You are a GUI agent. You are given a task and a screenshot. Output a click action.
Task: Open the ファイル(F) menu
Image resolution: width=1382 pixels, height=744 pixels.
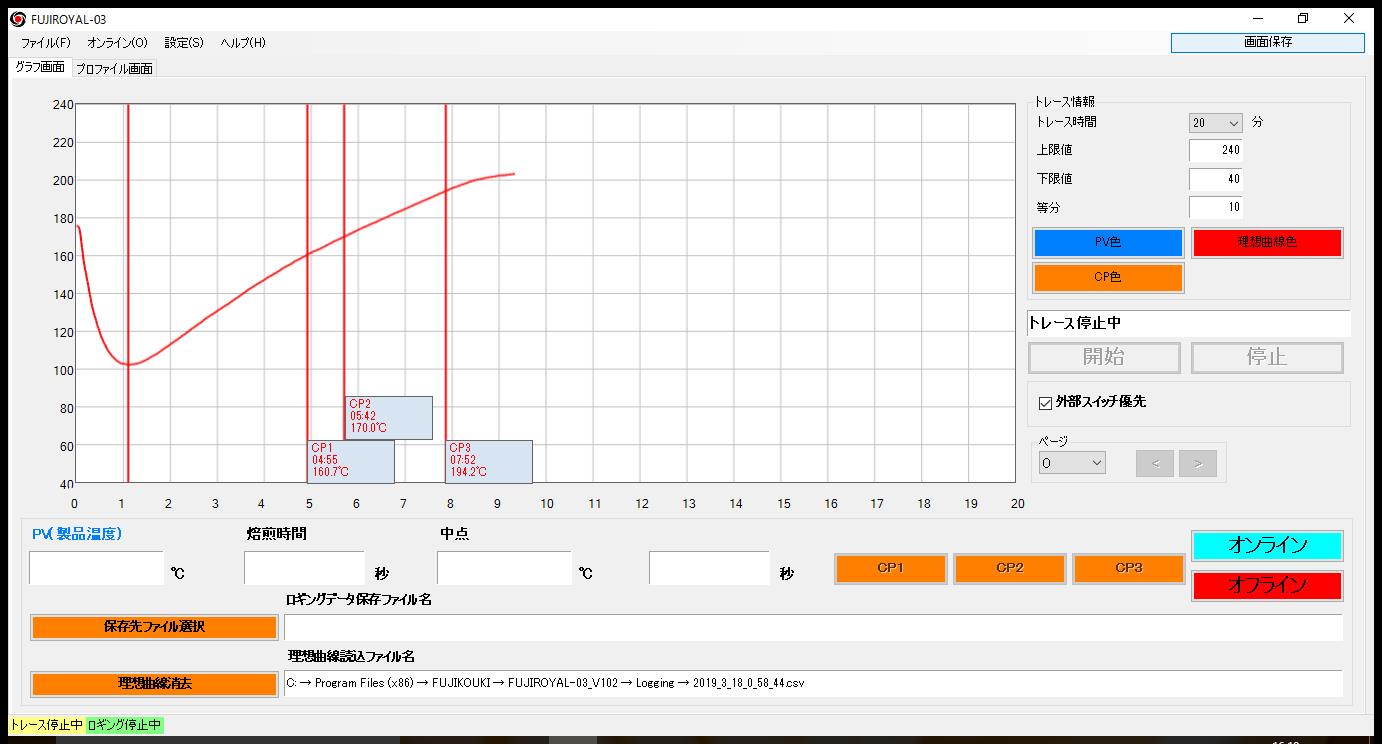point(45,43)
